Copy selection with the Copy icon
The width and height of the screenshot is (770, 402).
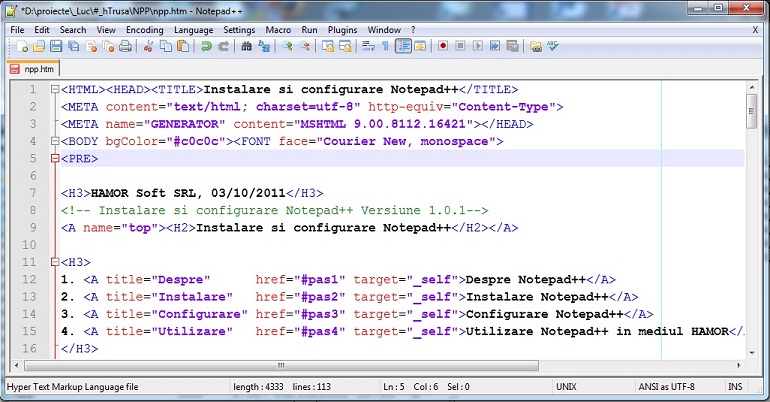tap(166, 46)
